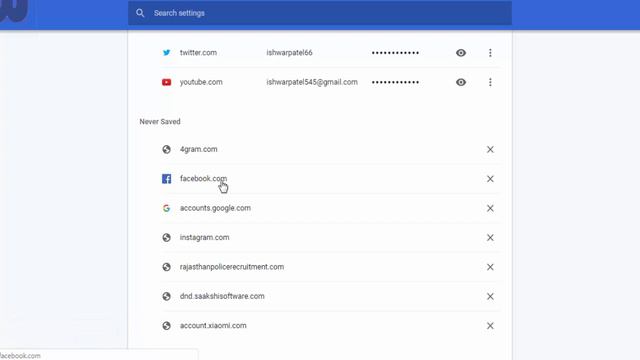Viewport: 640px width, 360px height.
Task: Open the account.xiaomi.com link
Action: click(x=213, y=326)
